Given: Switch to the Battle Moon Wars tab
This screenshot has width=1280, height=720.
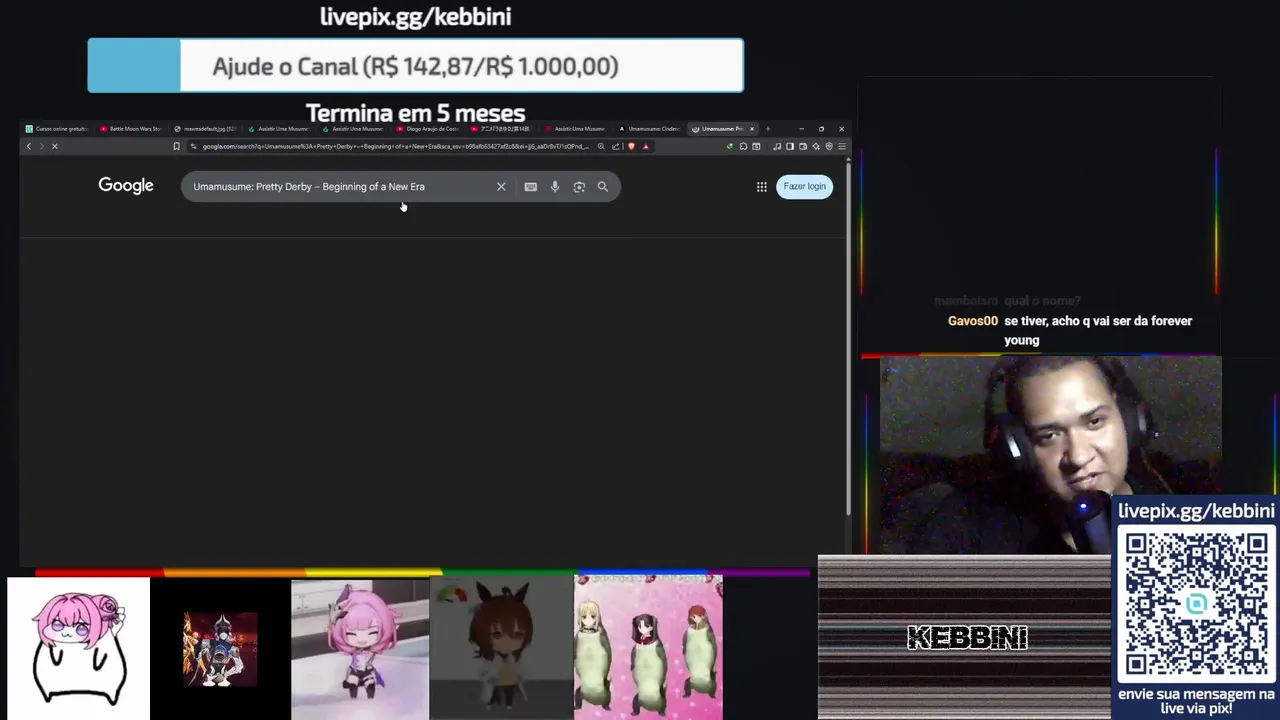Looking at the screenshot, I should click(x=131, y=129).
